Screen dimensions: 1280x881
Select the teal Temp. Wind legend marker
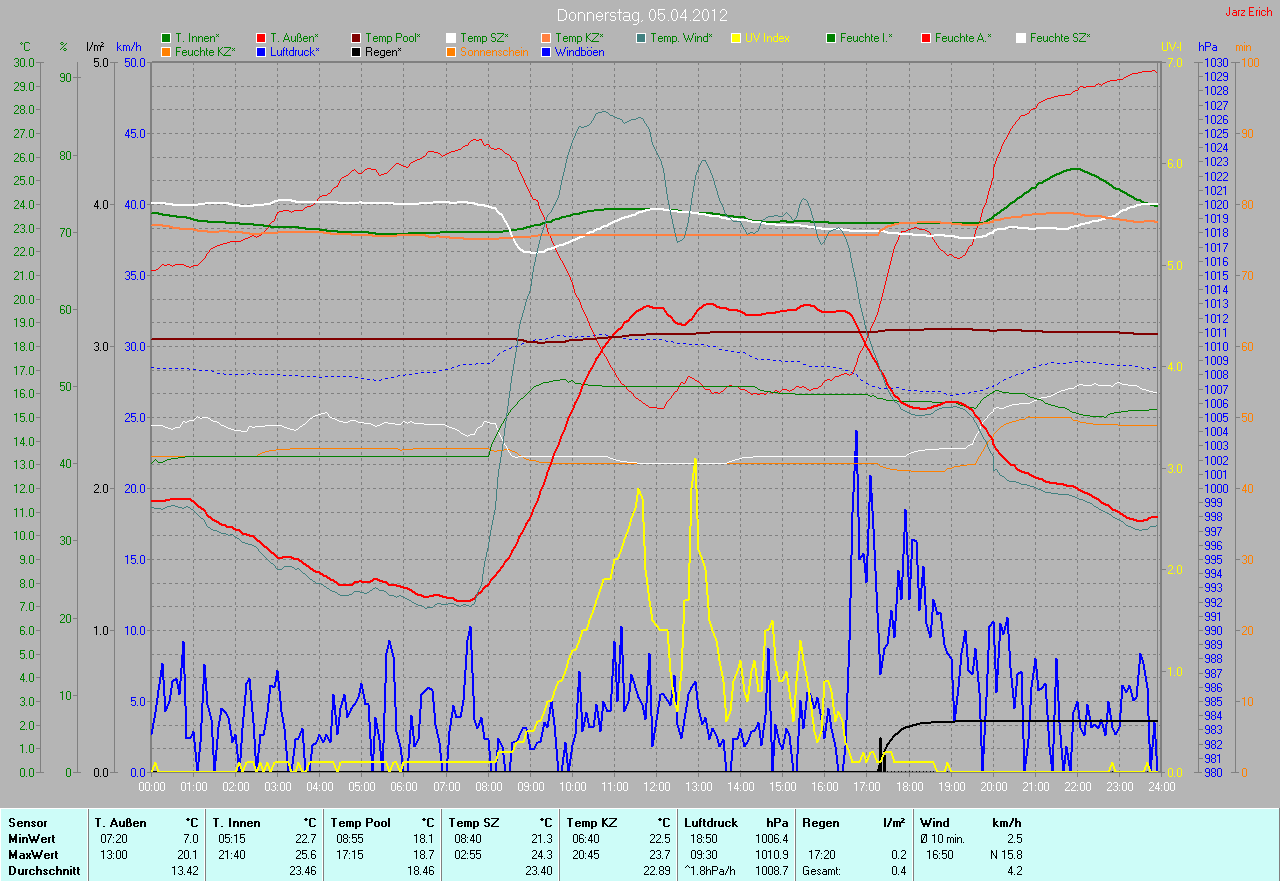point(641,38)
